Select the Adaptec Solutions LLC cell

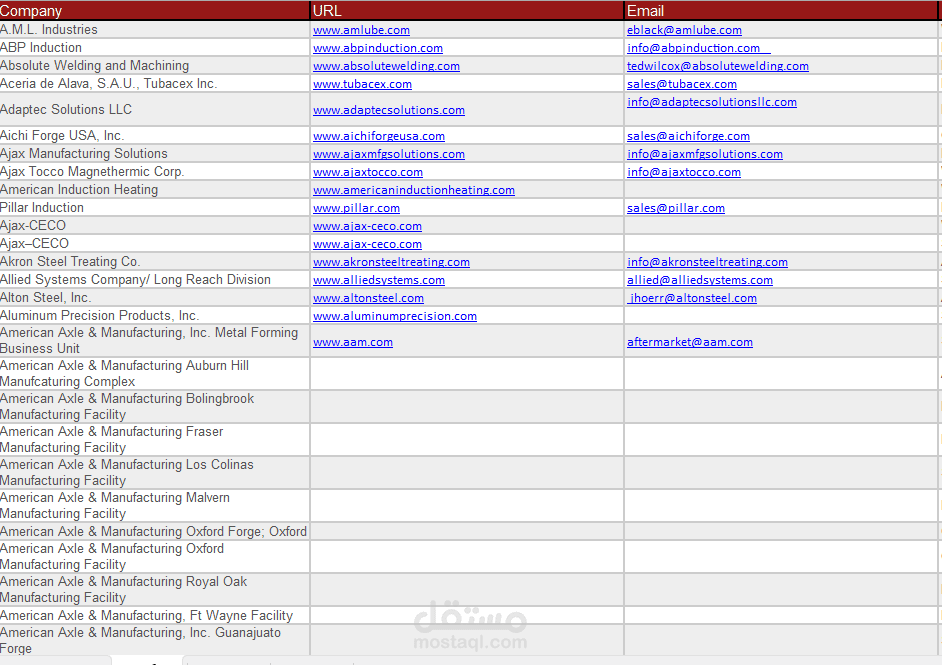154,109
